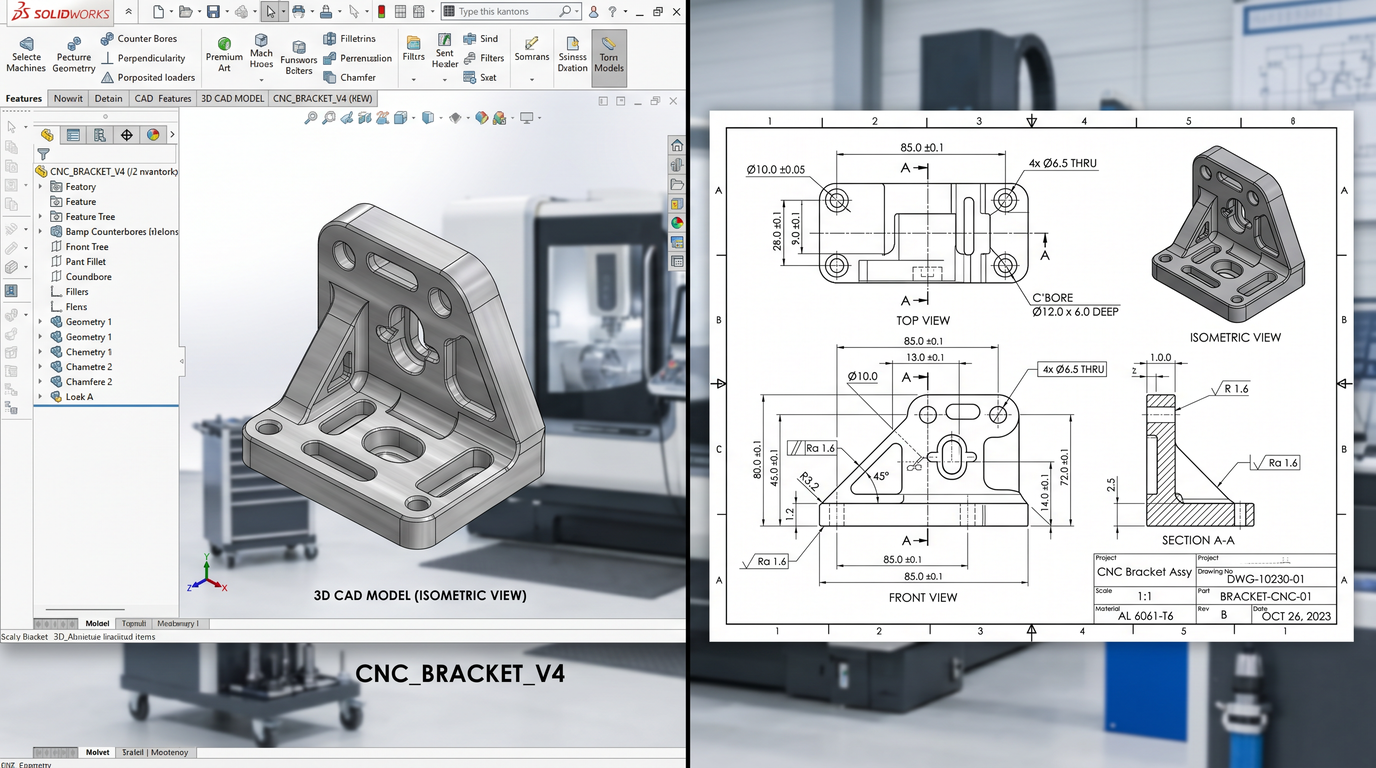This screenshot has width=1376, height=768.
Task: Click the first magnifier zoom icon in viewport toolbar
Action: (x=311, y=118)
